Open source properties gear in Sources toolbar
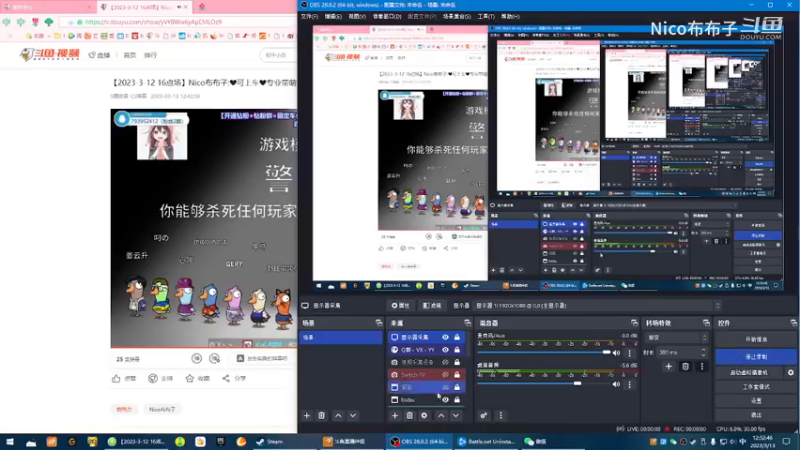 tap(424, 415)
